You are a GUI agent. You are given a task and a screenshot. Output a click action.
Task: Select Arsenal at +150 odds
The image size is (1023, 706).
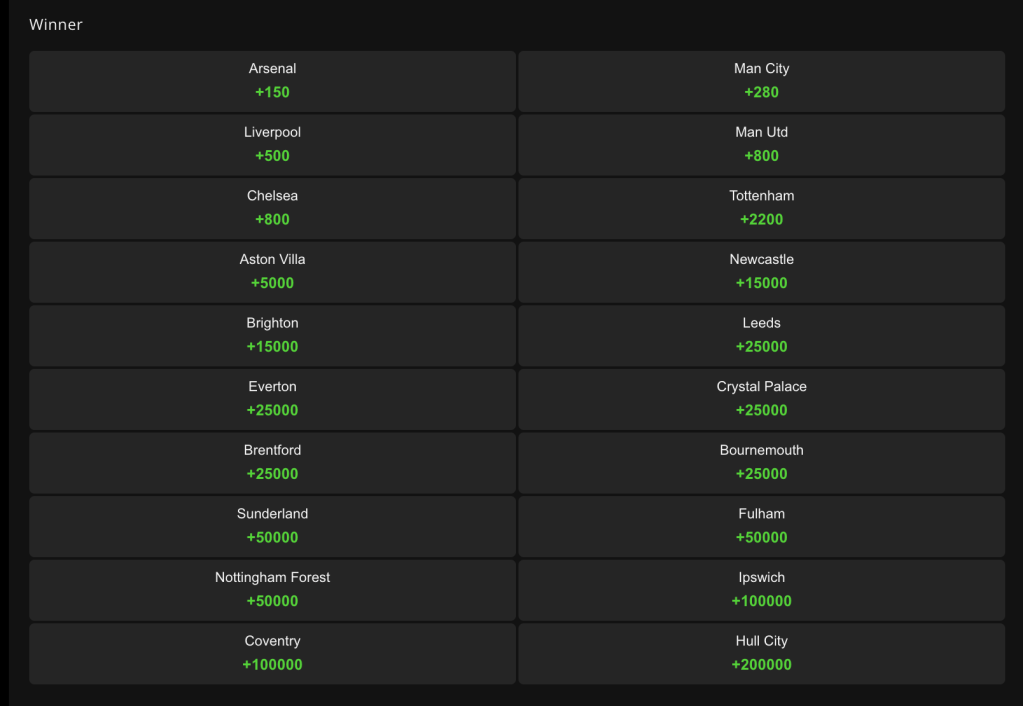pyautogui.click(x=272, y=81)
